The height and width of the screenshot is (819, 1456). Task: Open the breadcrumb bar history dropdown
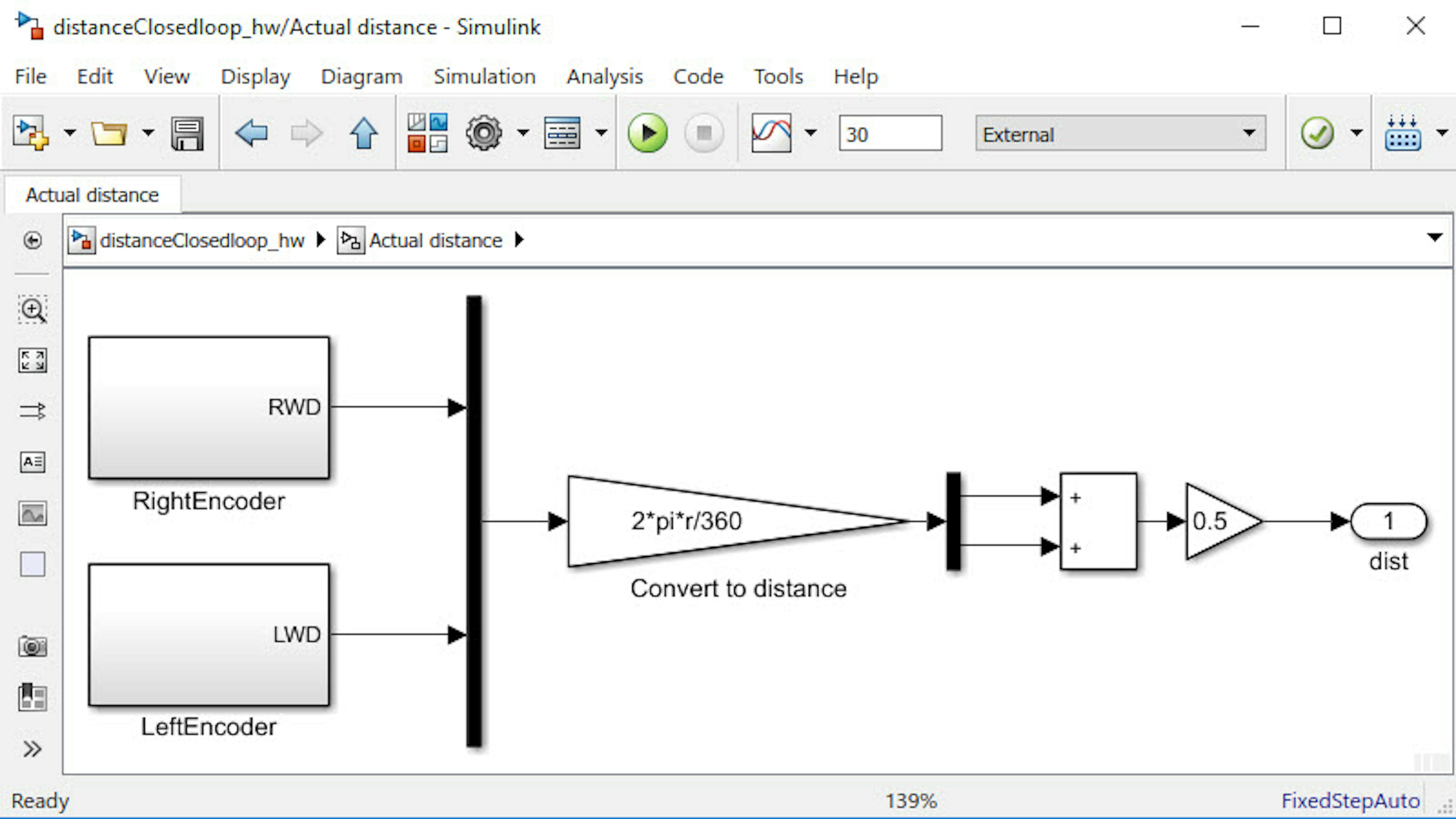[x=1434, y=237]
